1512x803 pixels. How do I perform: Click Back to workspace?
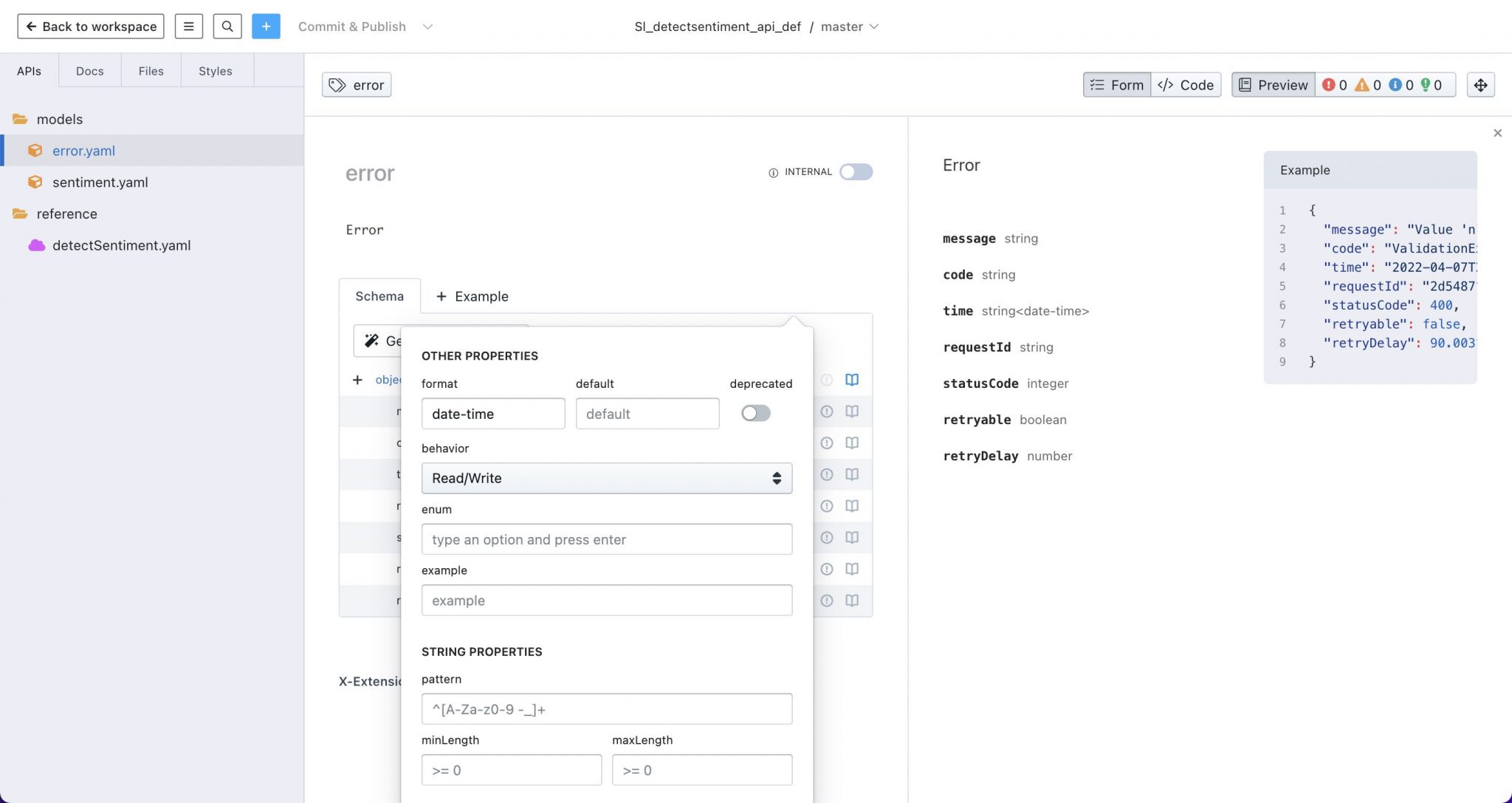pos(90,26)
